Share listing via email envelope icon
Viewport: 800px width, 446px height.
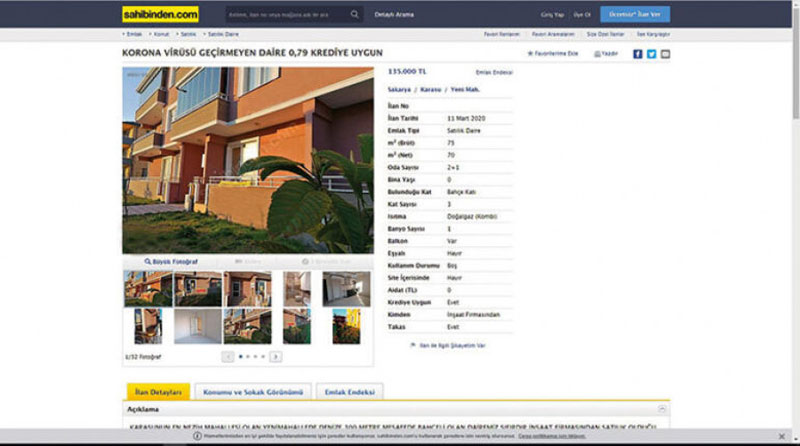pyautogui.click(x=666, y=54)
